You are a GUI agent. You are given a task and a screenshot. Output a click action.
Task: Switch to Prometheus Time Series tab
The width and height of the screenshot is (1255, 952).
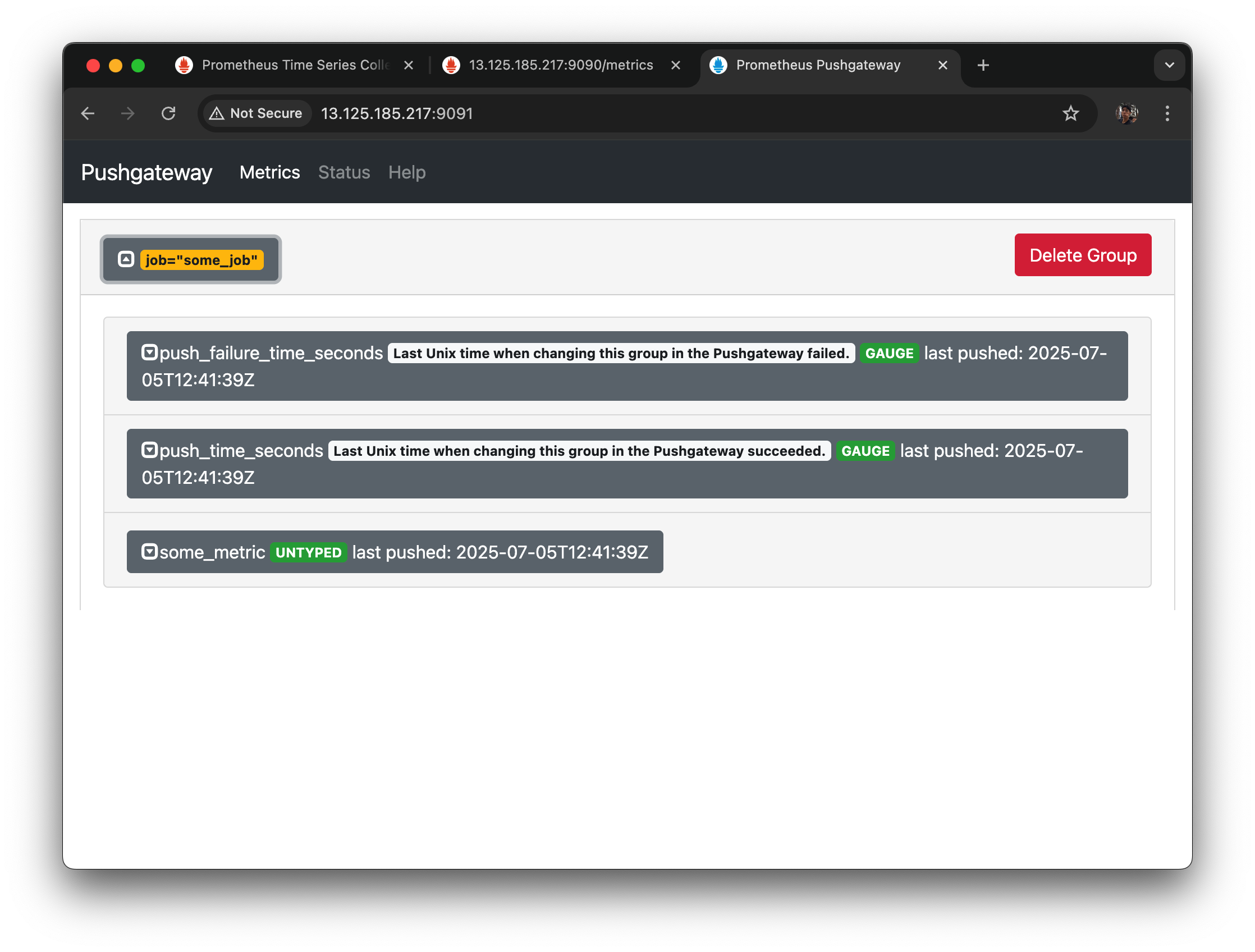295,65
